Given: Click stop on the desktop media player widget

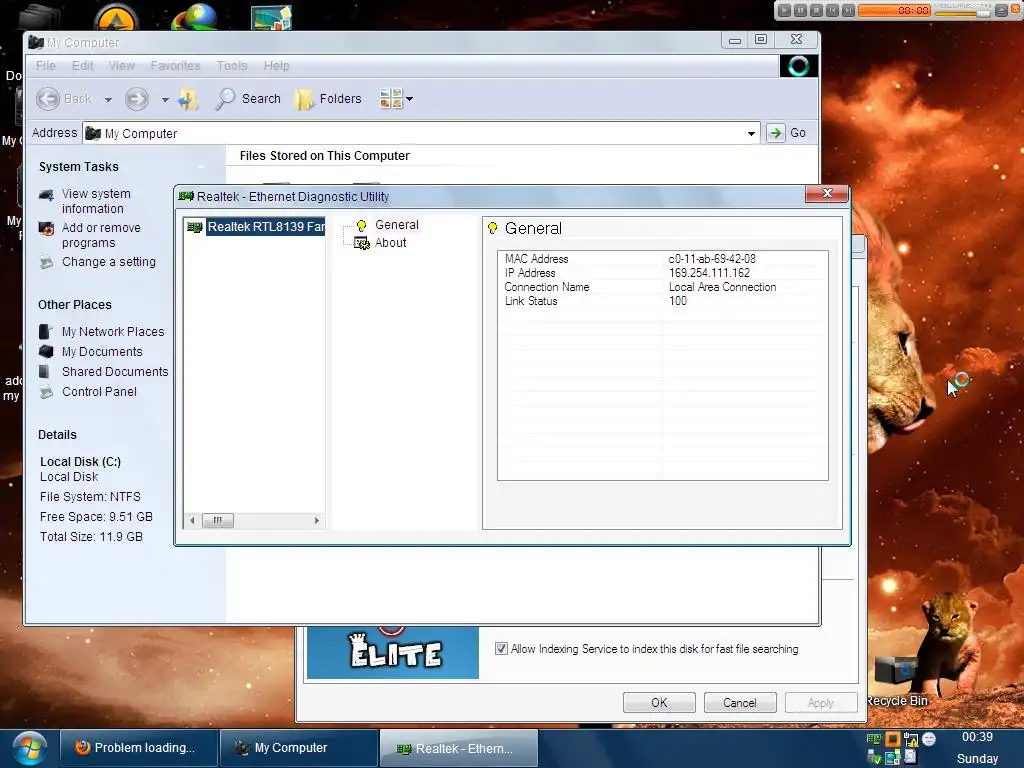Looking at the screenshot, I should coord(816,10).
